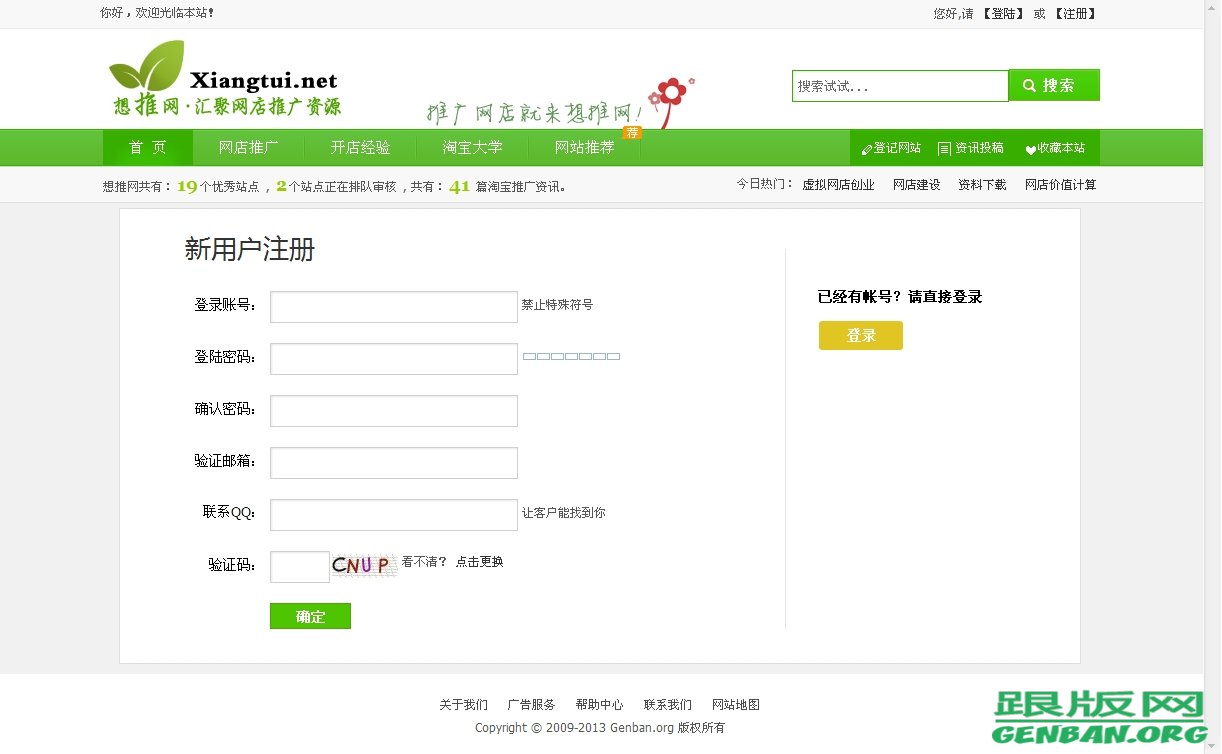Click the CNUP captcha image to refresh it
The height and width of the screenshot is (754, 1222).
(x=363, y=566)
